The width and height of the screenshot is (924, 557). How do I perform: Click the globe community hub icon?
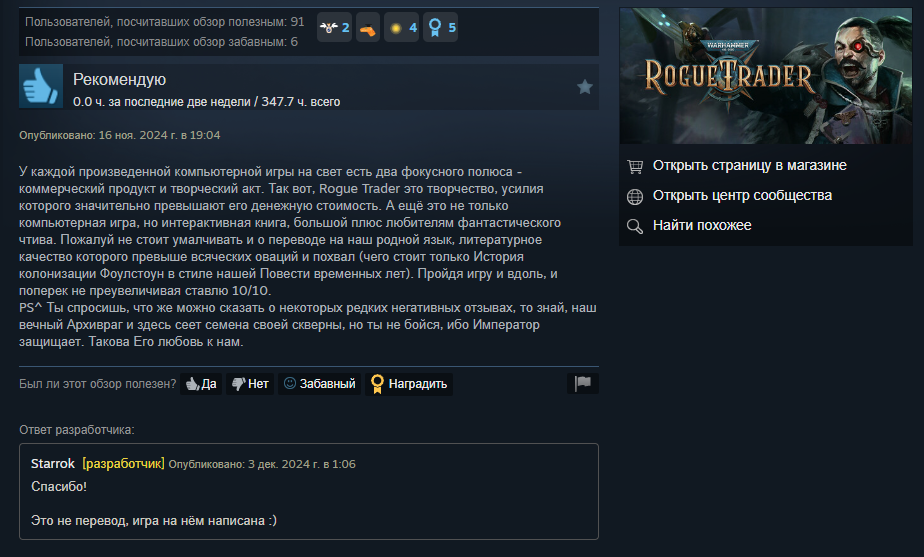635,196
